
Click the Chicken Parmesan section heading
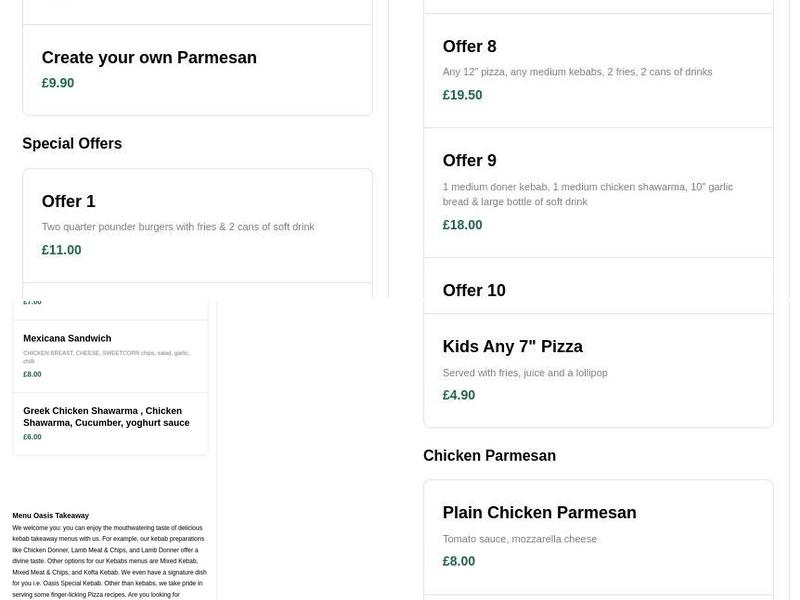(x=490, y=455)
